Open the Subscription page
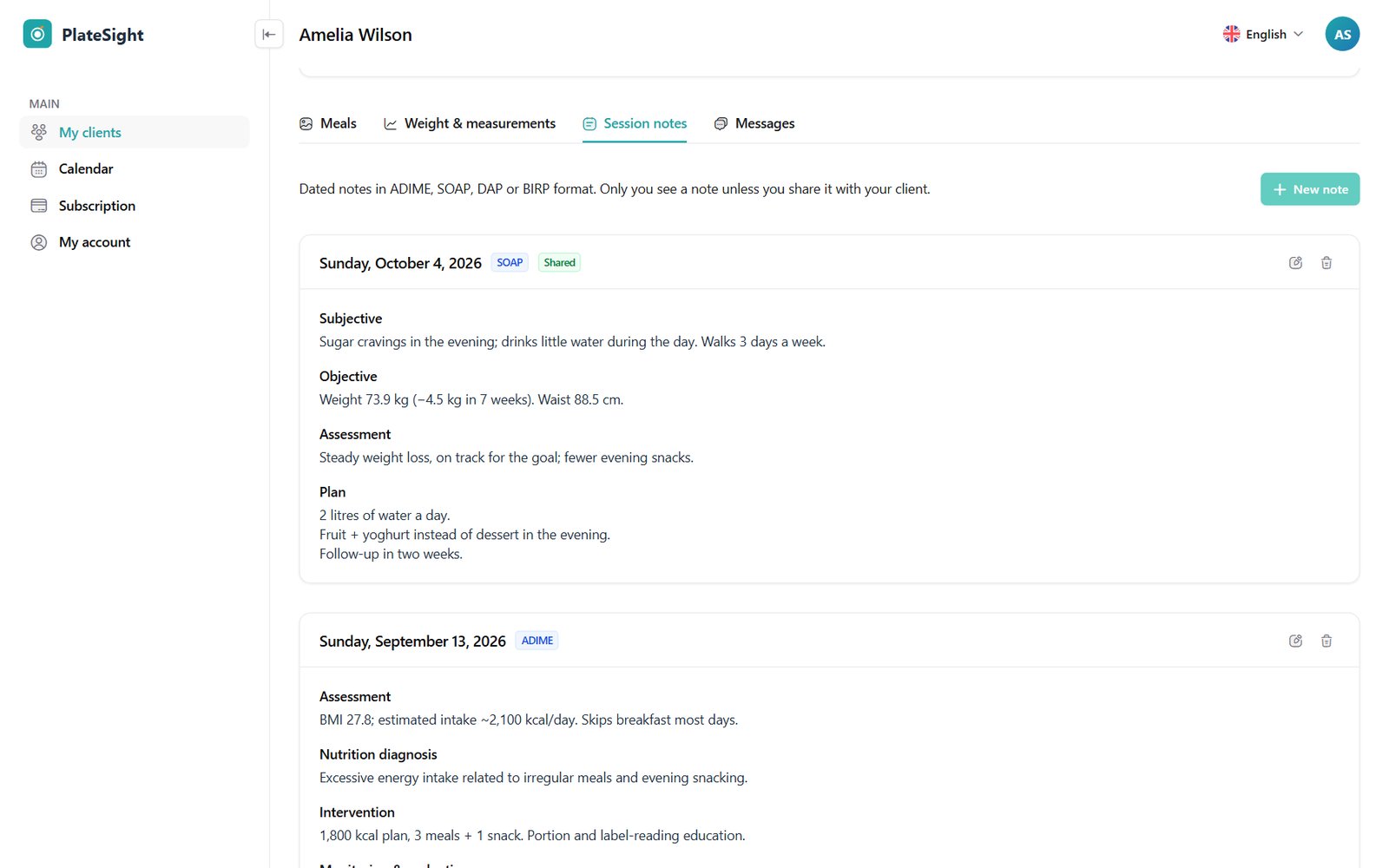The height and width of the screenshot is (868, 1389). click(x=135, y=206)
